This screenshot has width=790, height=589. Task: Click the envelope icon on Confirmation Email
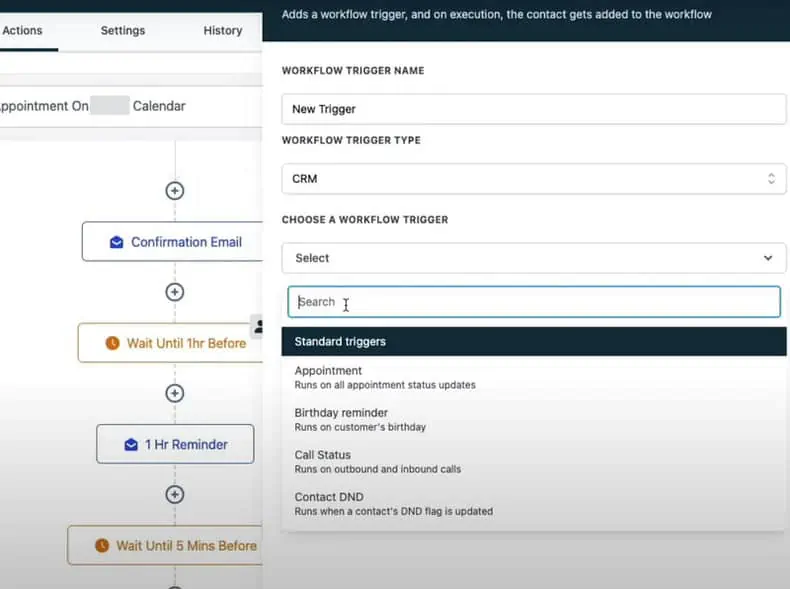pos(116,242)
